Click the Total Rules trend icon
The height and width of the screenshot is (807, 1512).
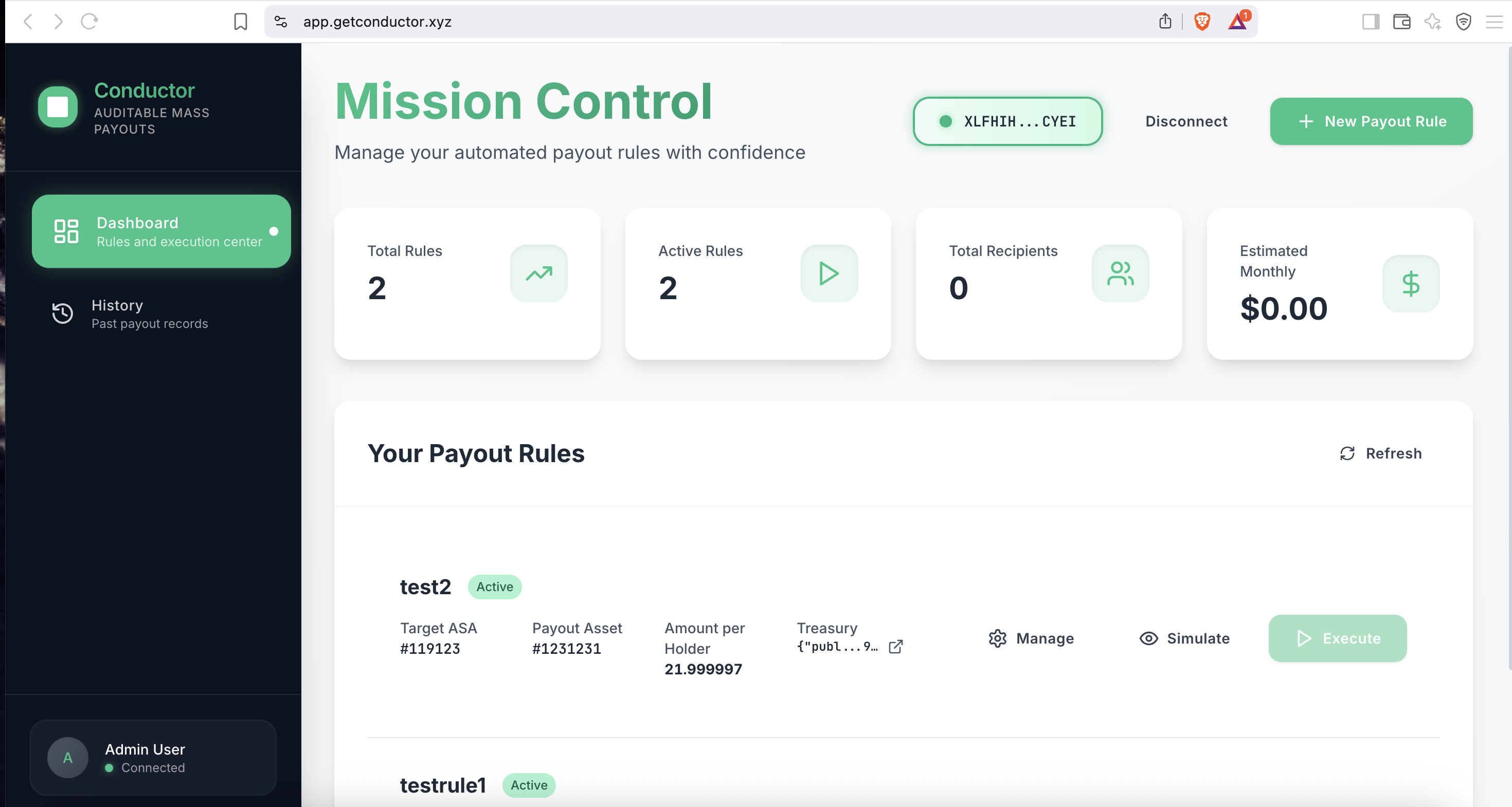pos(538,273)
